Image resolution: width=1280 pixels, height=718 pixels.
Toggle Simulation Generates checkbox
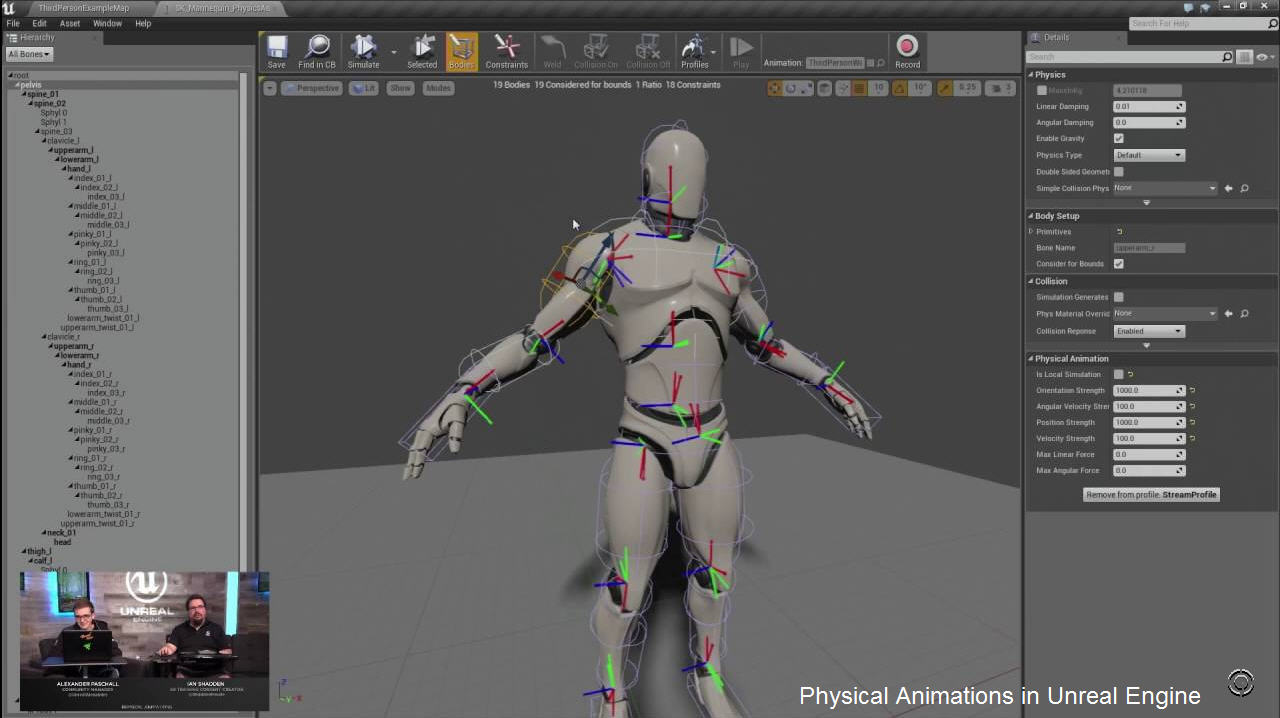click(x=1118, y=297)
